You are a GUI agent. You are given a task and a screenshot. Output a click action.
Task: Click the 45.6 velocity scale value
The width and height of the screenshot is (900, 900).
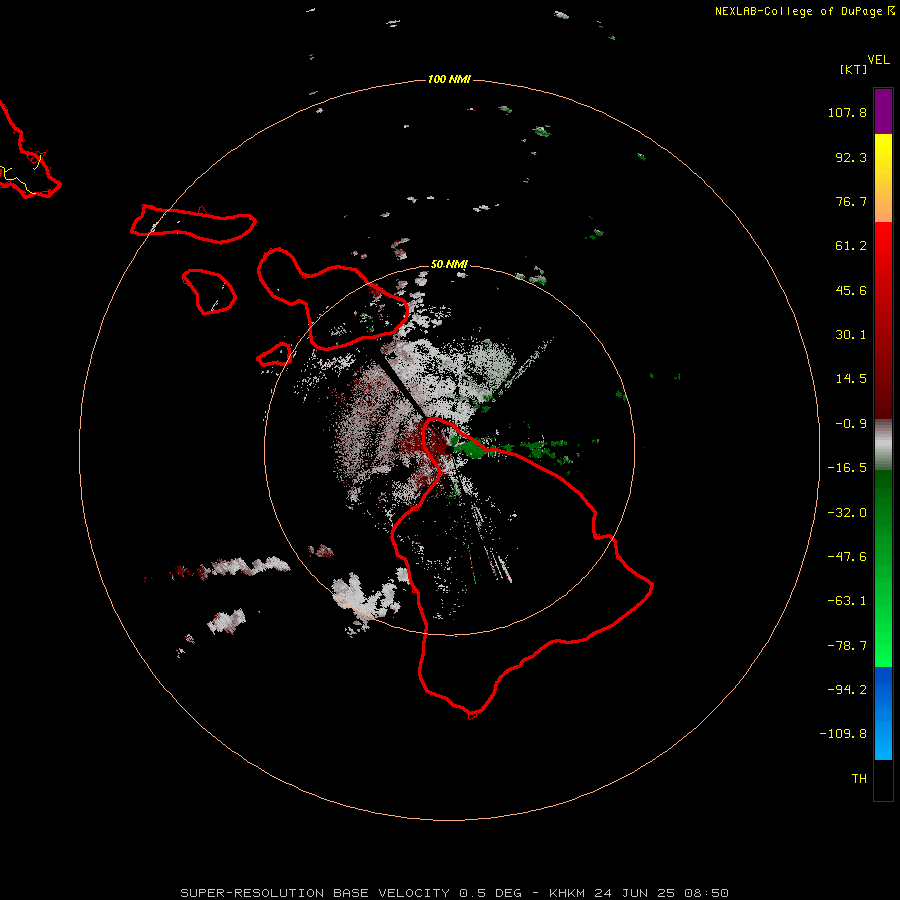tap(851, 290)
